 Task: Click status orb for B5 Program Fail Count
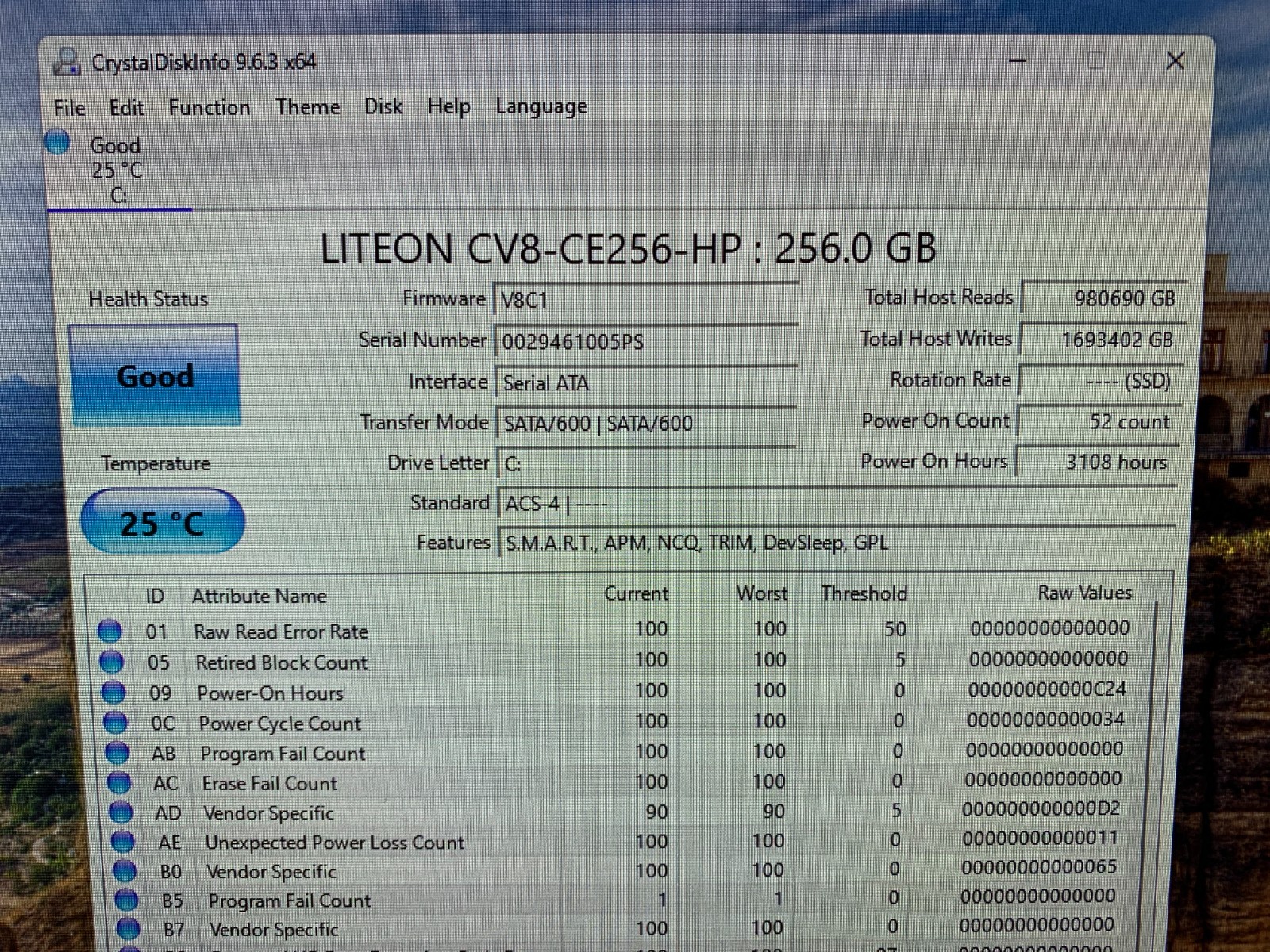coord(127,900)
